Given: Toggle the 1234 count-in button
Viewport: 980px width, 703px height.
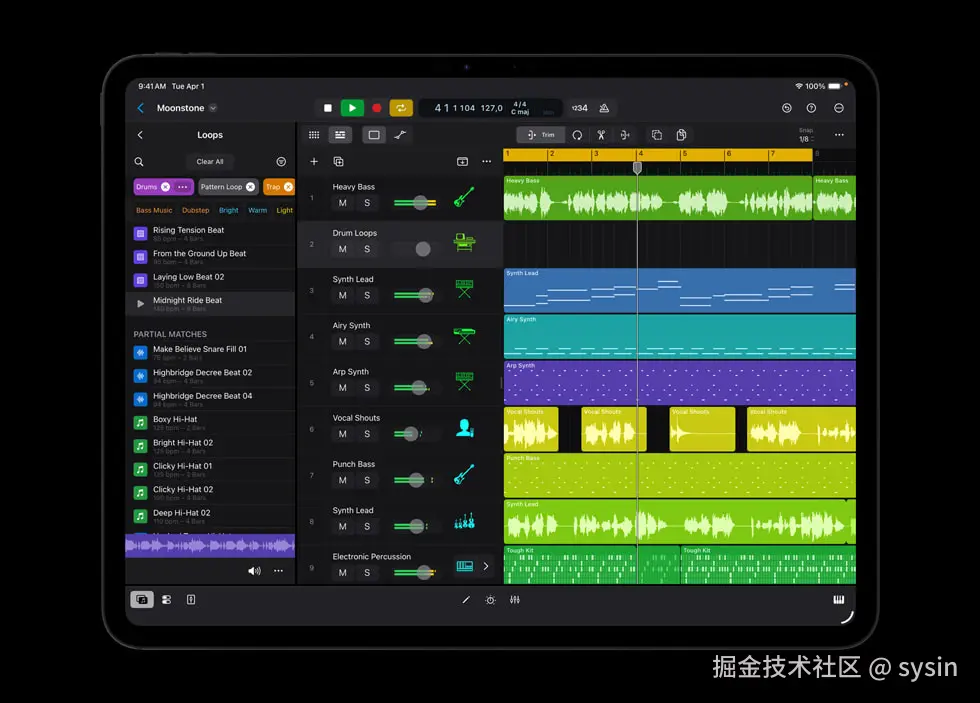Looking at the screenshot, I should point(579,108).
